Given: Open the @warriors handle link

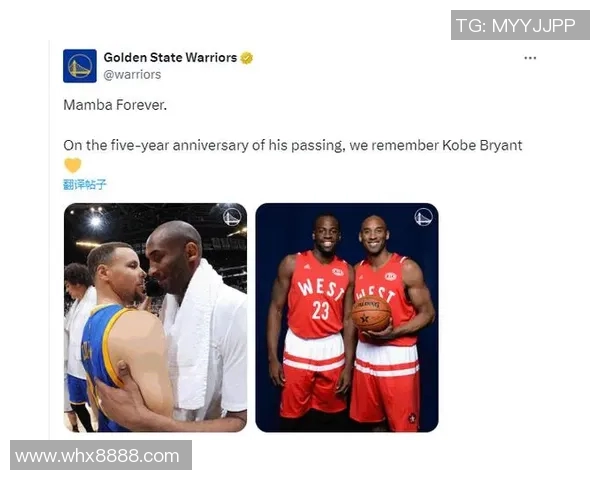Looking at the screenshot, I should click(132, 74).
